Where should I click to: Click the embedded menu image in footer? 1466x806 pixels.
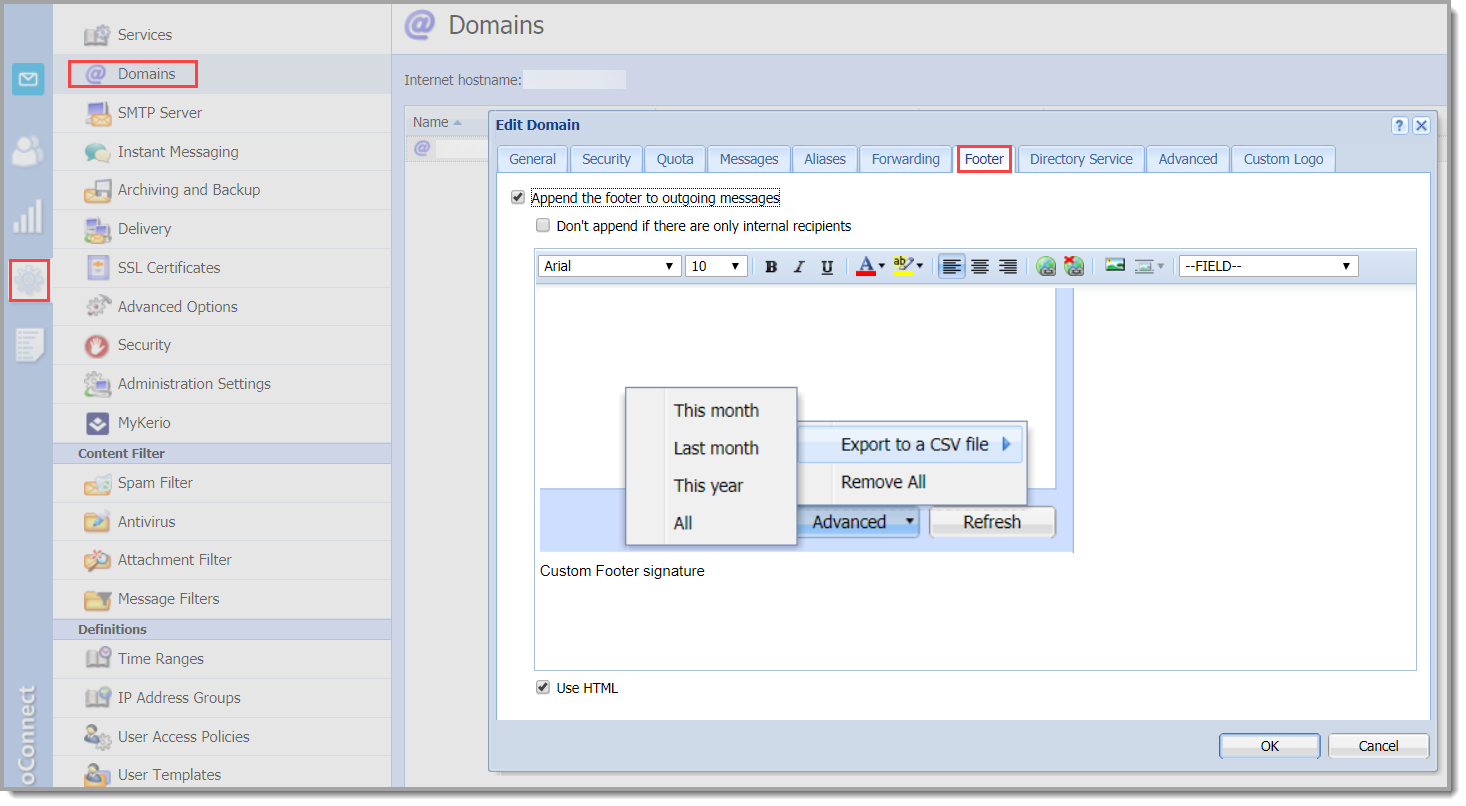click(x=806, y=420)
